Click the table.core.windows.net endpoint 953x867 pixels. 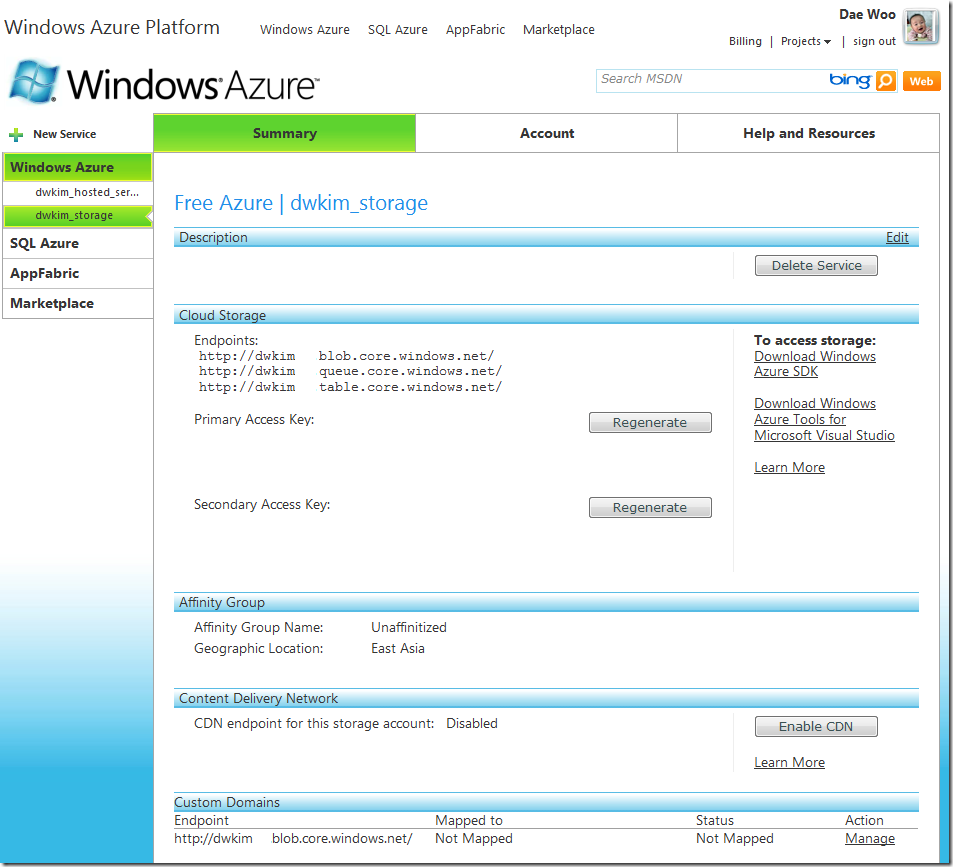(x=350, y=387)
